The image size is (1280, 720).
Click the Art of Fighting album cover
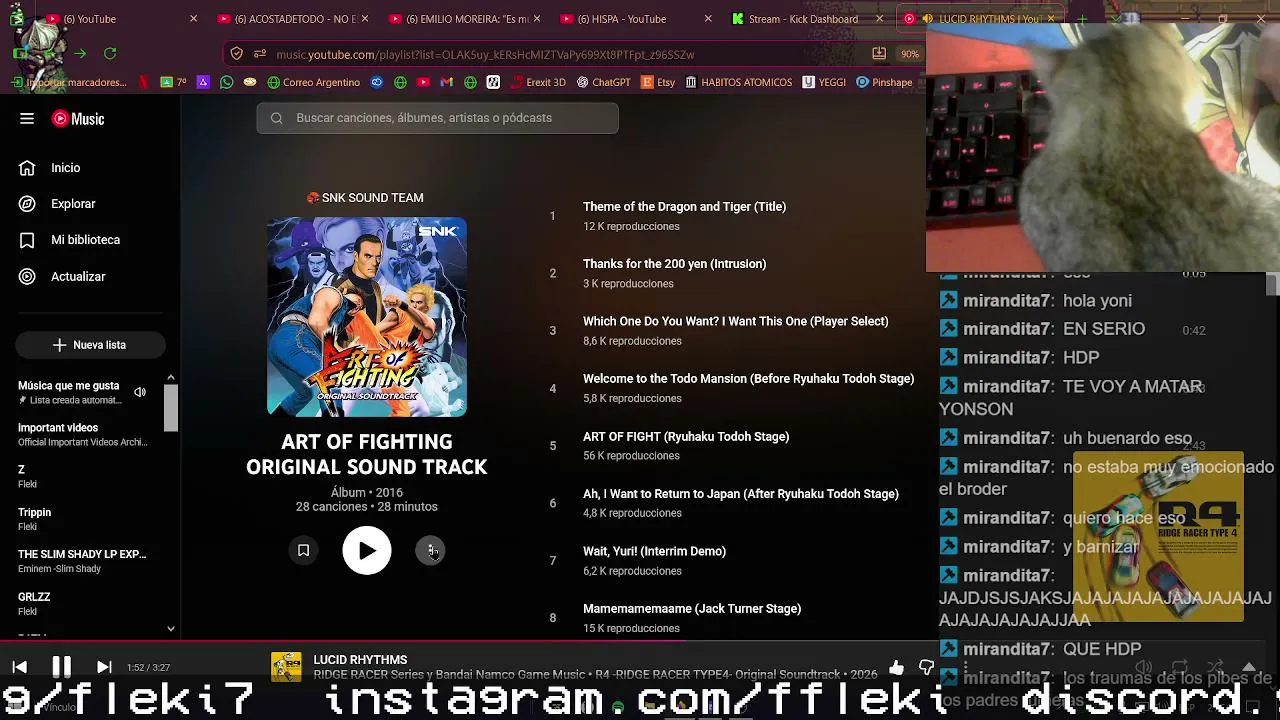[367, 317]
